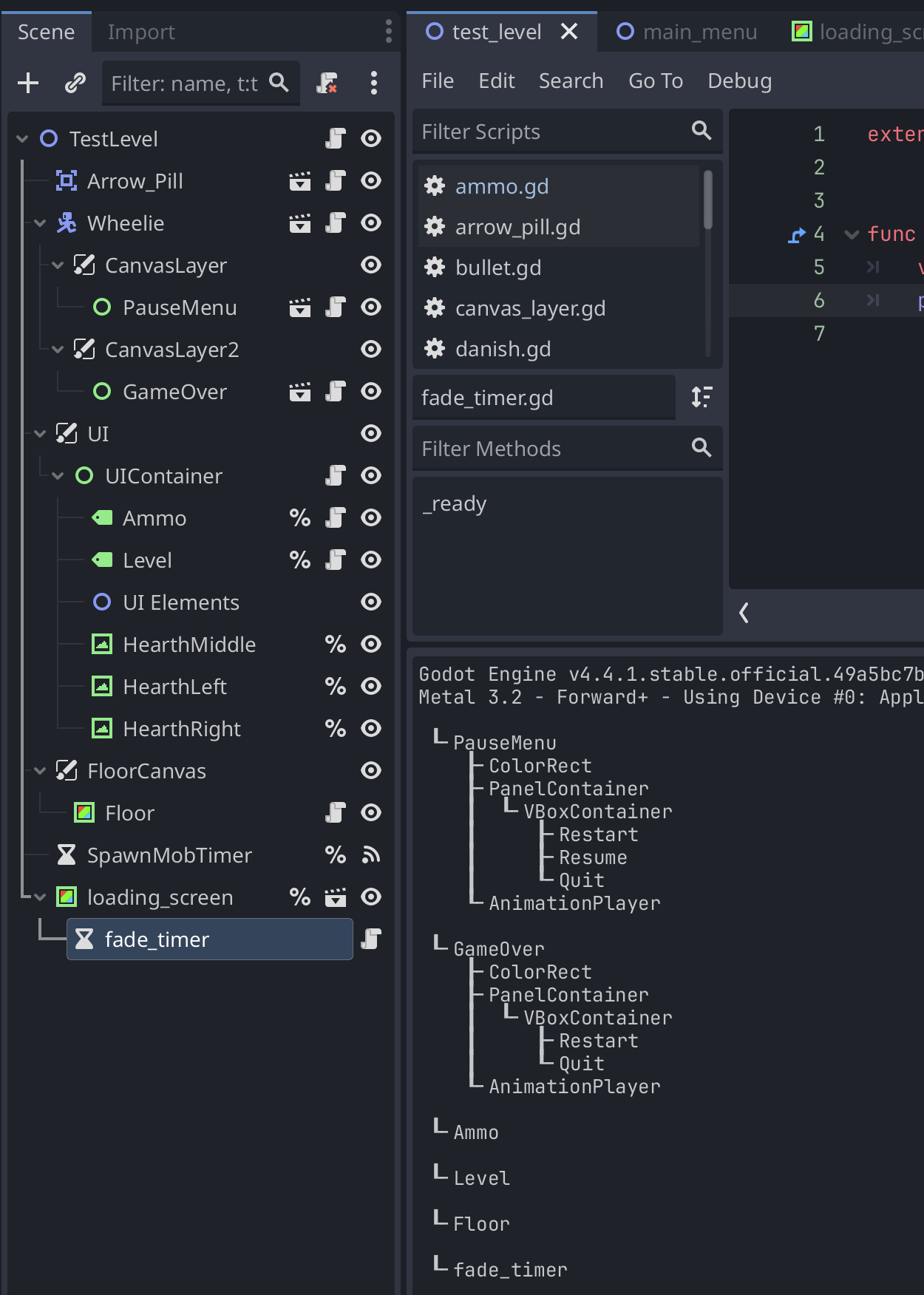
Task: Toggle visibility of the Floor node
Action: 371,813
